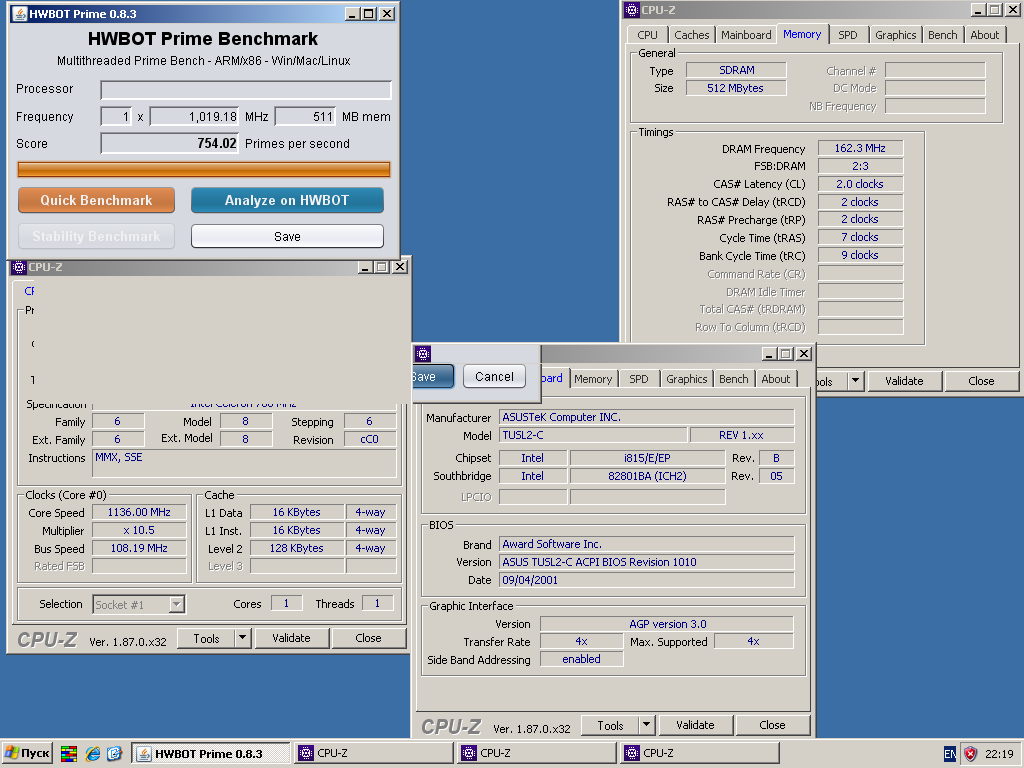Viewport: 1024px width, 768px height.
Task: Switch to third CPU-Z taskbar button
Action: coord(699,754)
